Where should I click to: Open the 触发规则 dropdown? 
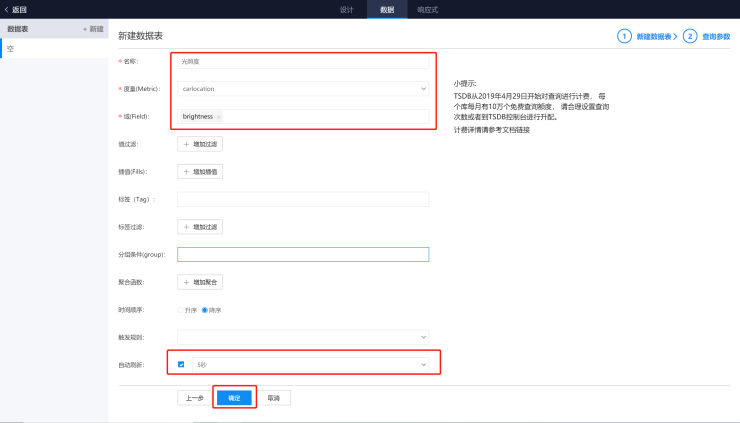[x=303, y=337]
